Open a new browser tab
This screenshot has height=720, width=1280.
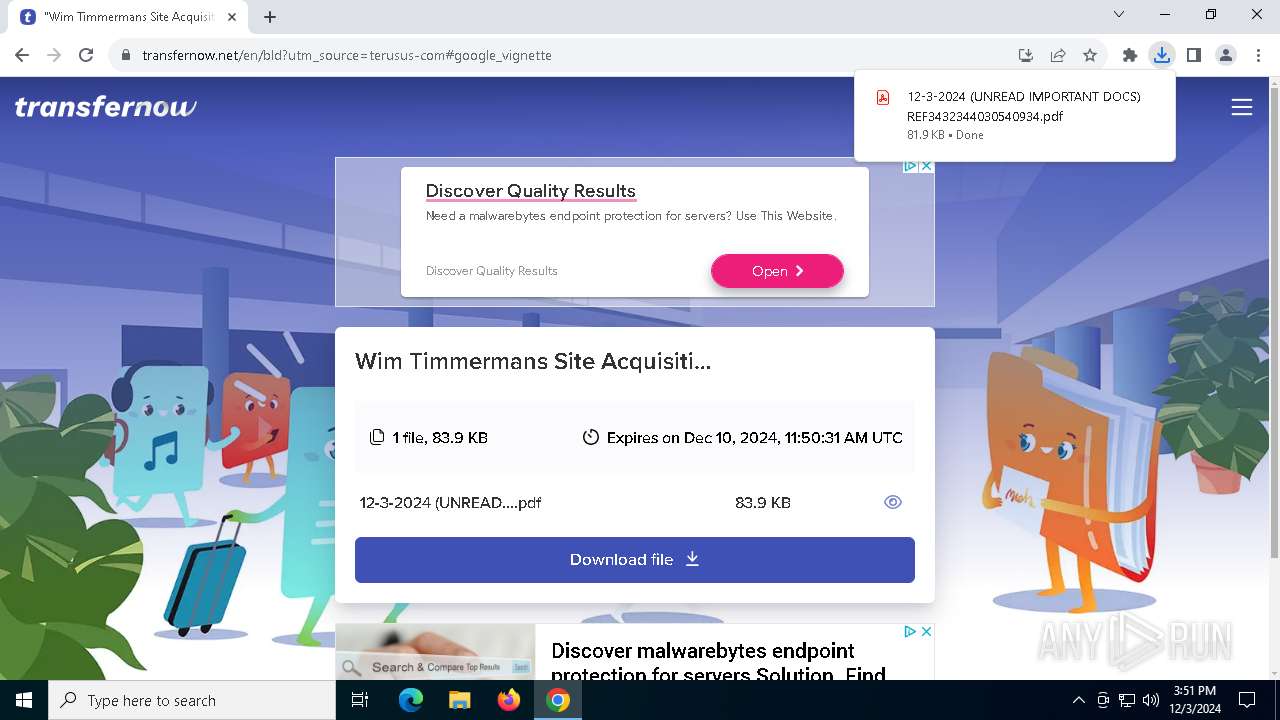pyautogui.click(x=270, y=17)
